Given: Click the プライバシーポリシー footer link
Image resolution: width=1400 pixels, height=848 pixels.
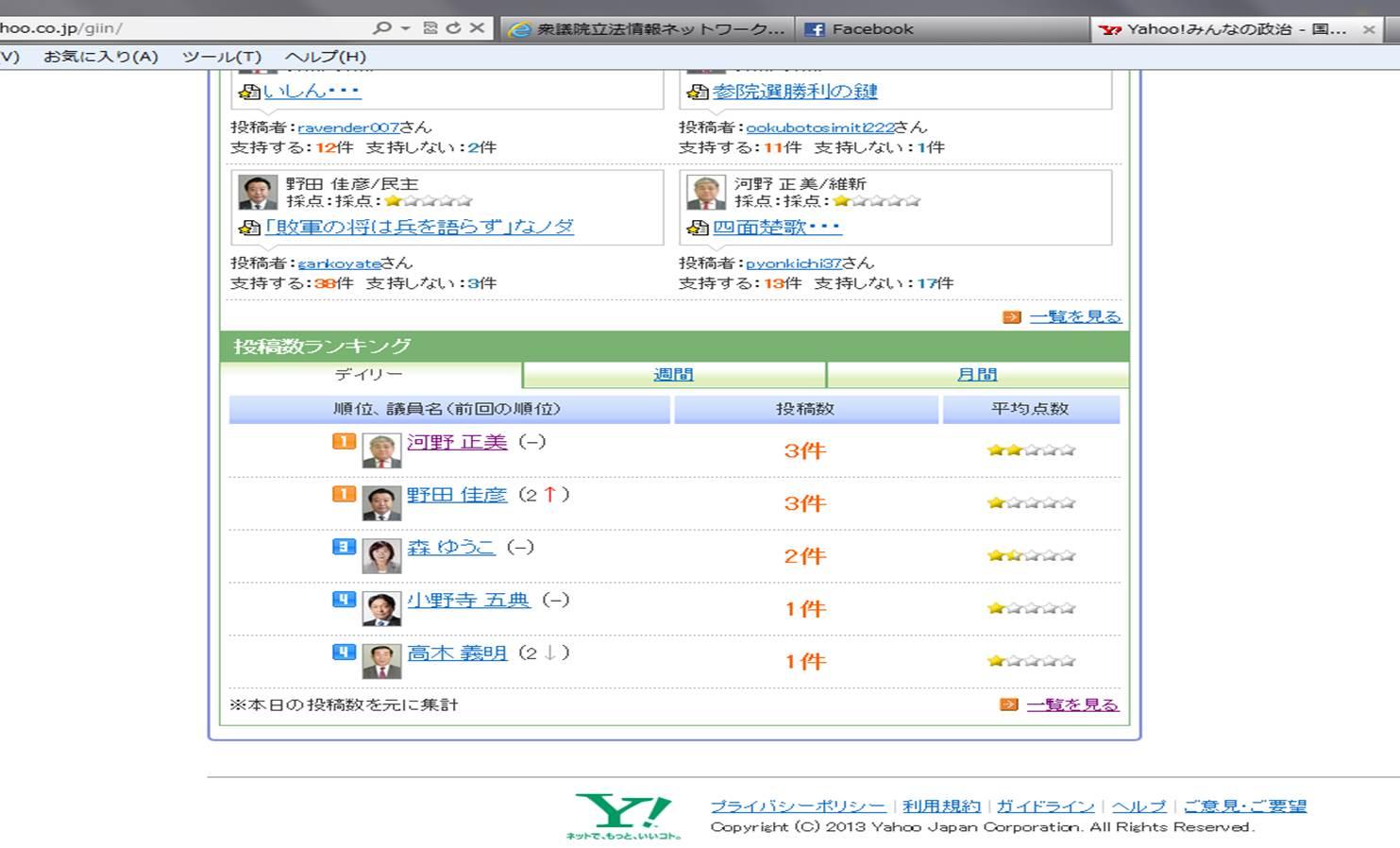Looking at the screenshot, I should pos(798,806).
